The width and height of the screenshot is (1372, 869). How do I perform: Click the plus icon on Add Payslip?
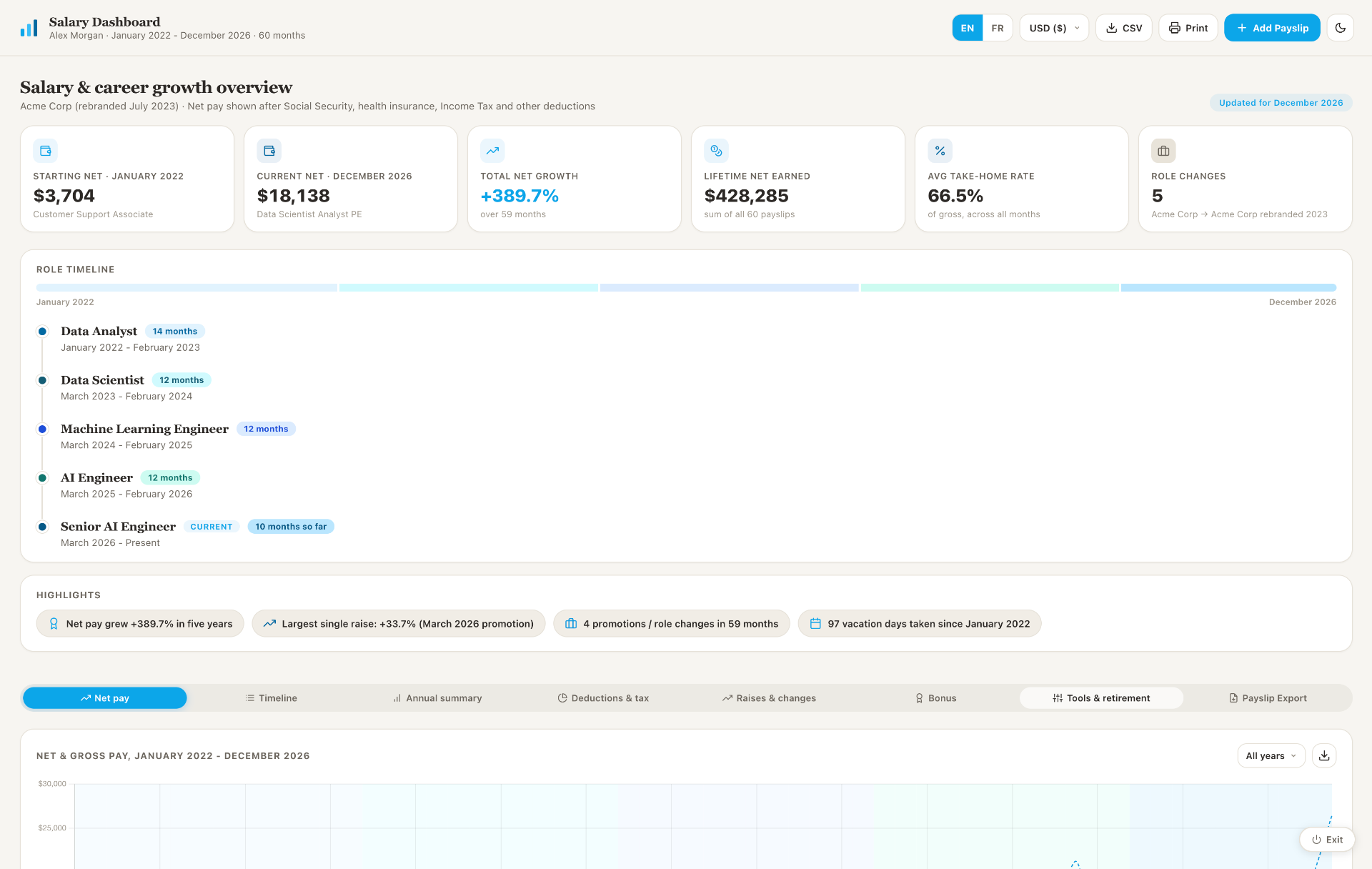(x=1242, y=28)
